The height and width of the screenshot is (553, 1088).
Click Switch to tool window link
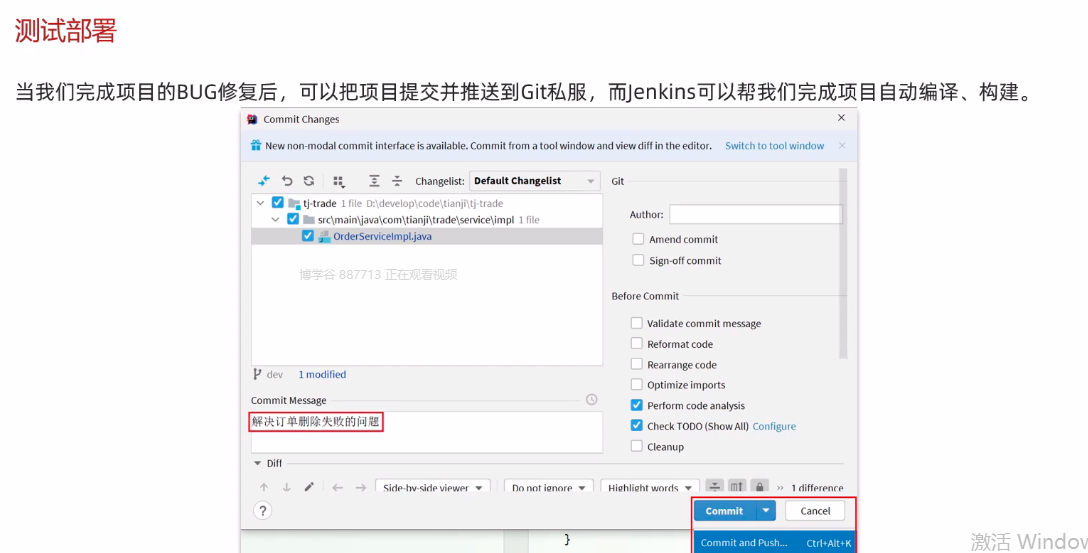pos(774,146)
